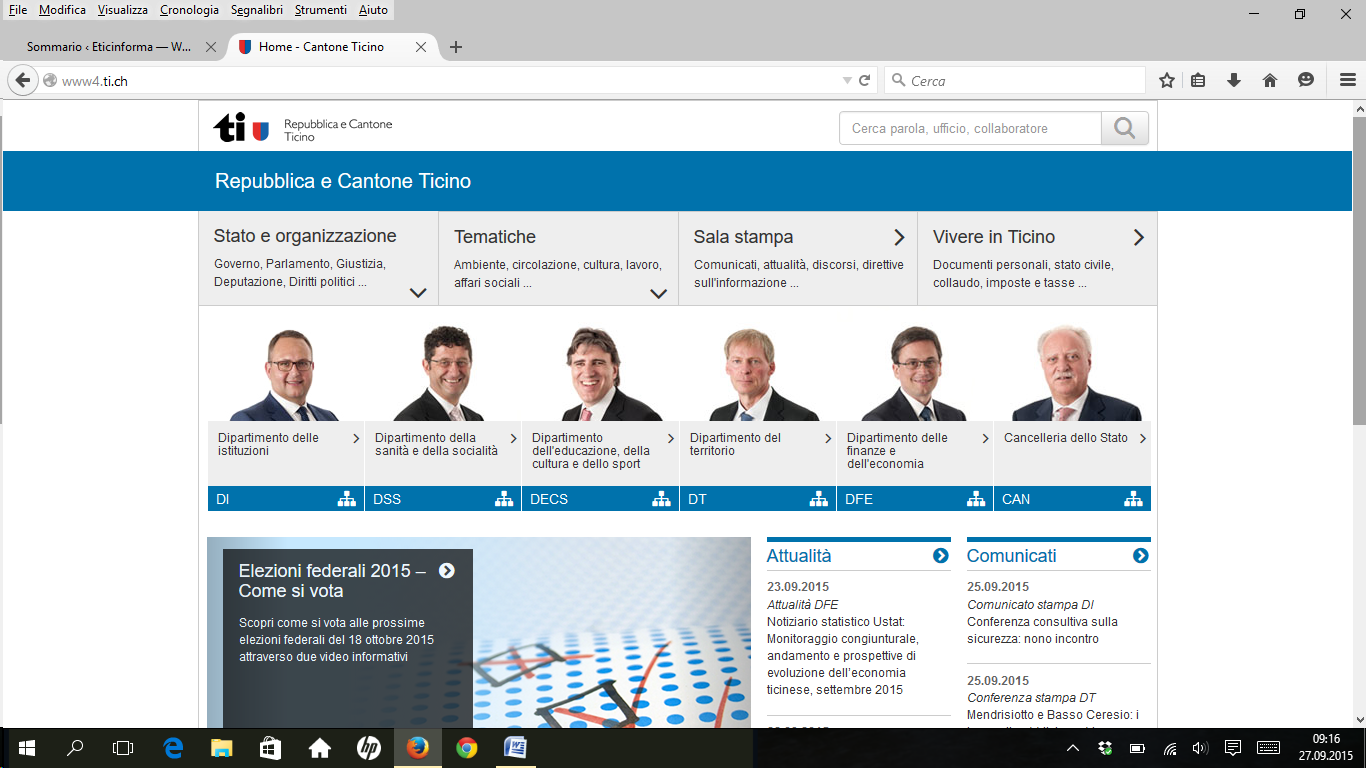Expand the Tematiche section
The width and height of the screenshot is (1366, 768).
point(658,293)
